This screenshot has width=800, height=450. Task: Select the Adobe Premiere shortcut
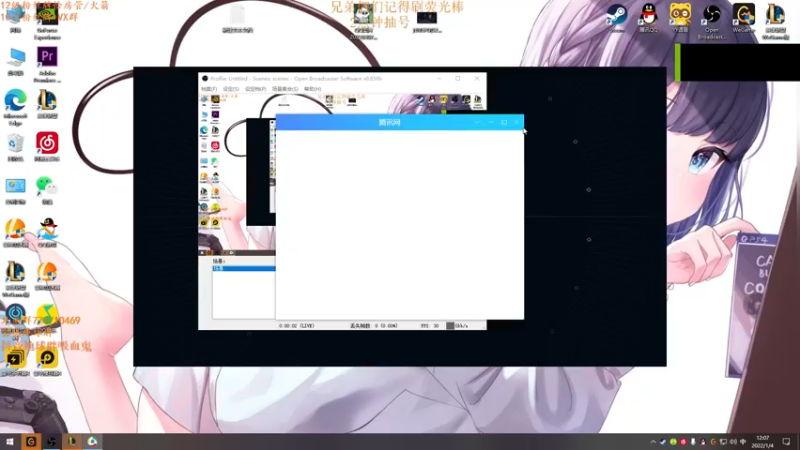(47, 64)
